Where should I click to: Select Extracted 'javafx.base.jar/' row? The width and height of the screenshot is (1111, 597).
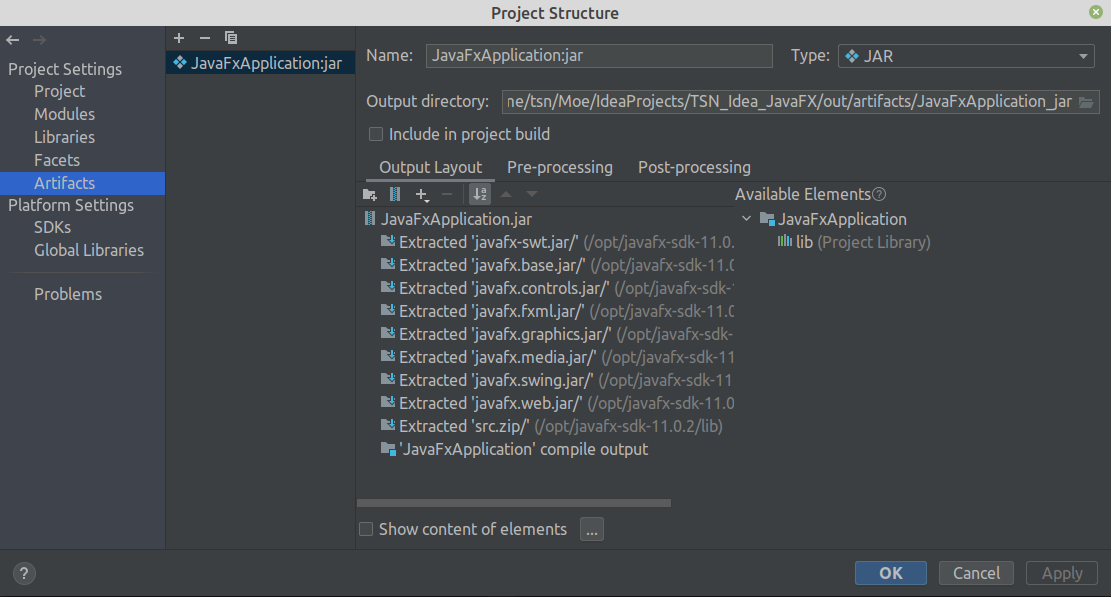point(546,265)
